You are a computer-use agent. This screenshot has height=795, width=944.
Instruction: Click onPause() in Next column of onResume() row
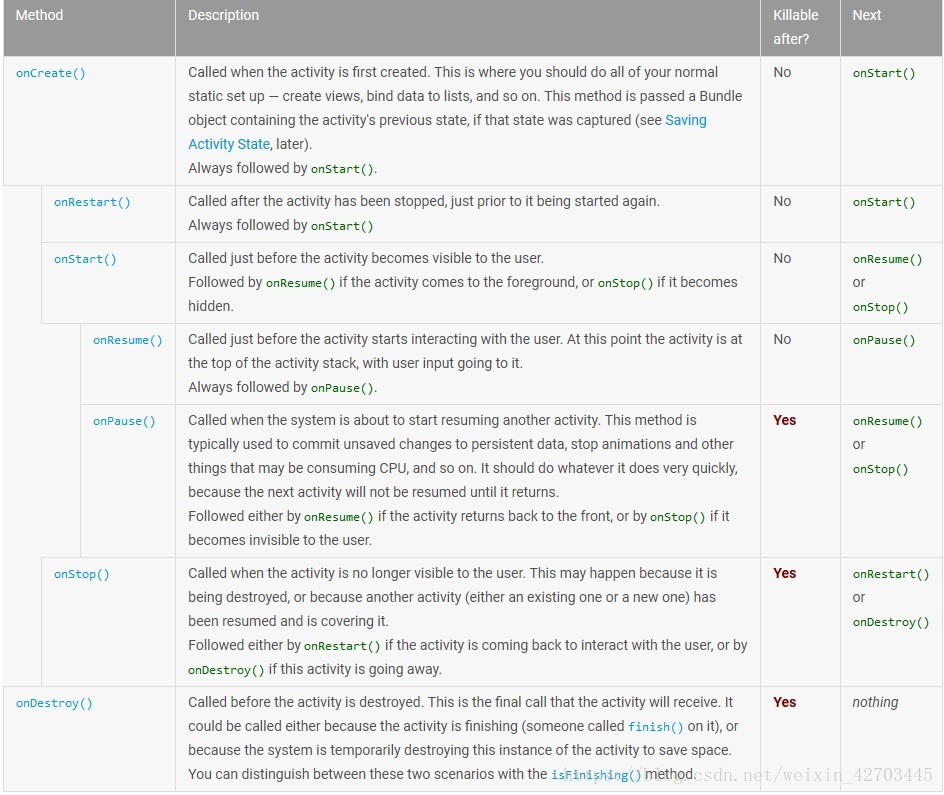point(884,340)
